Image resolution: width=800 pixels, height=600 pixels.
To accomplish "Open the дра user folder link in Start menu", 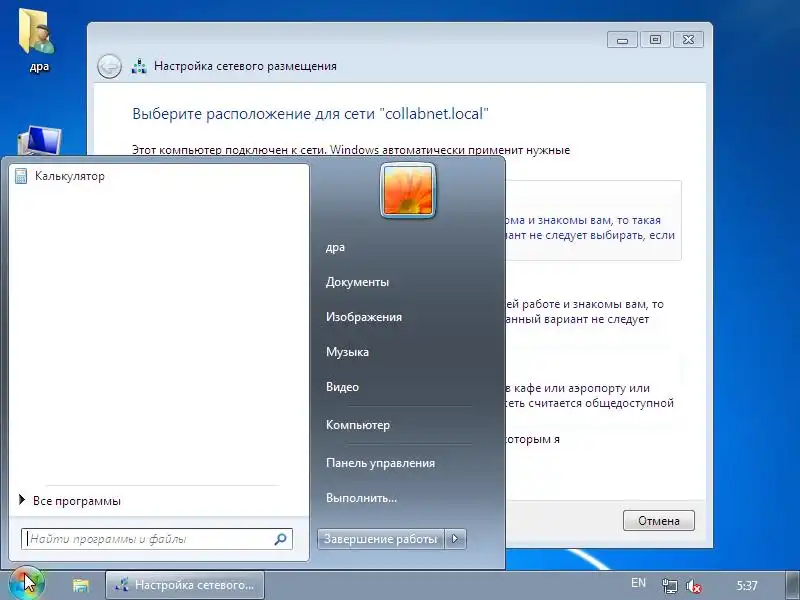I will click(335, 247).
